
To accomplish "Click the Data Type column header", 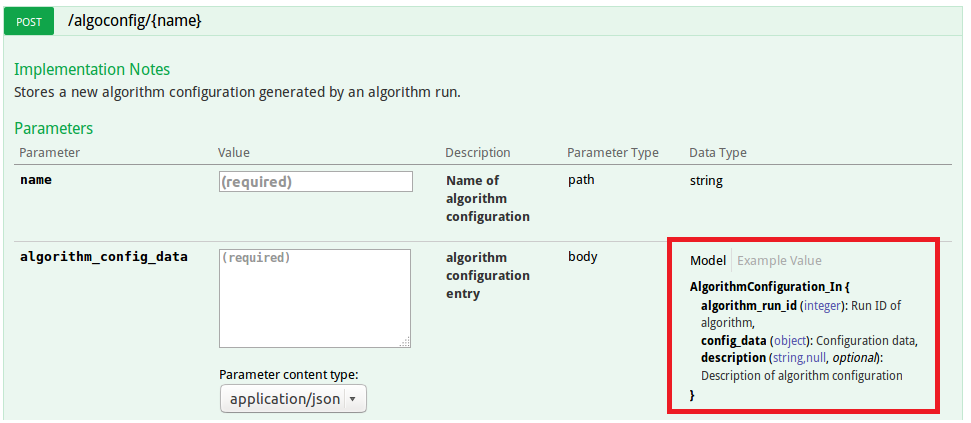I will 718,153.
